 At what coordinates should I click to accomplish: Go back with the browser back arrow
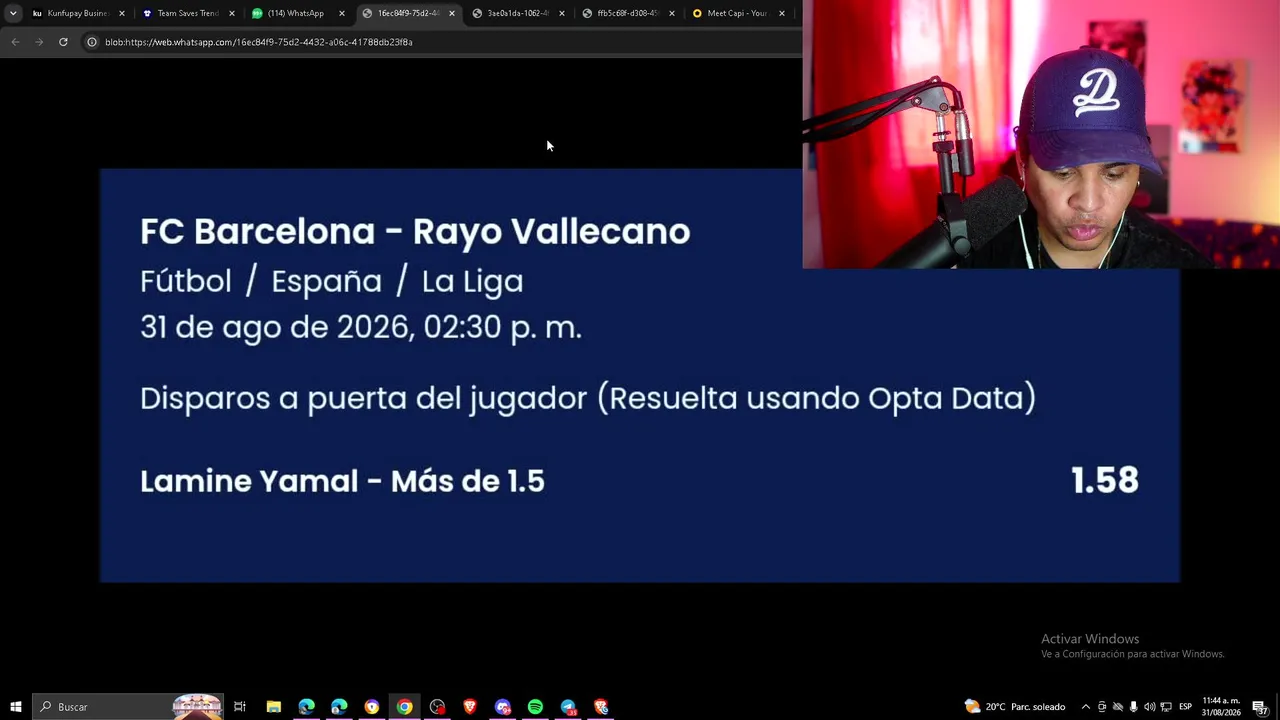click(15, 42)
